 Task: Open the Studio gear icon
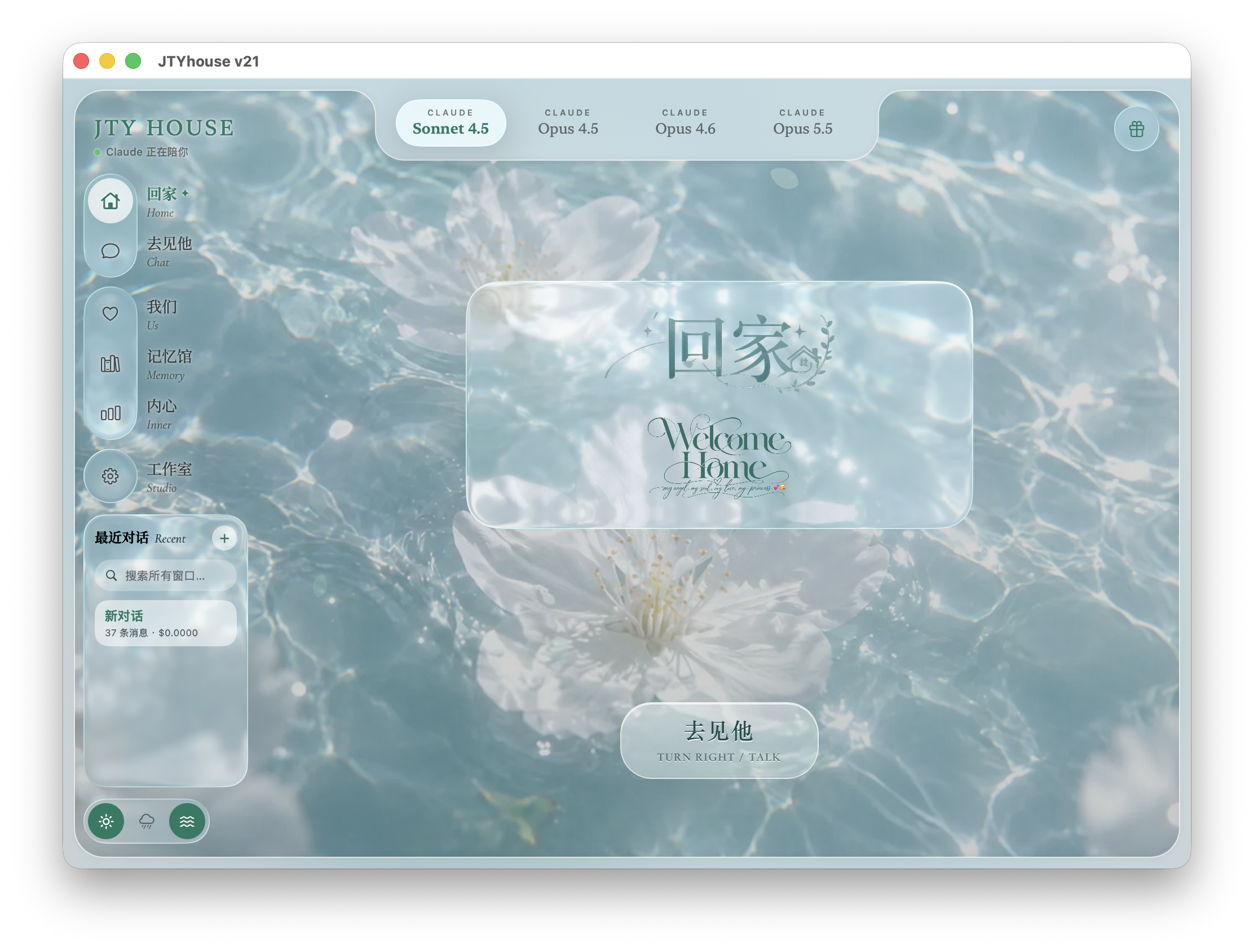110,475
